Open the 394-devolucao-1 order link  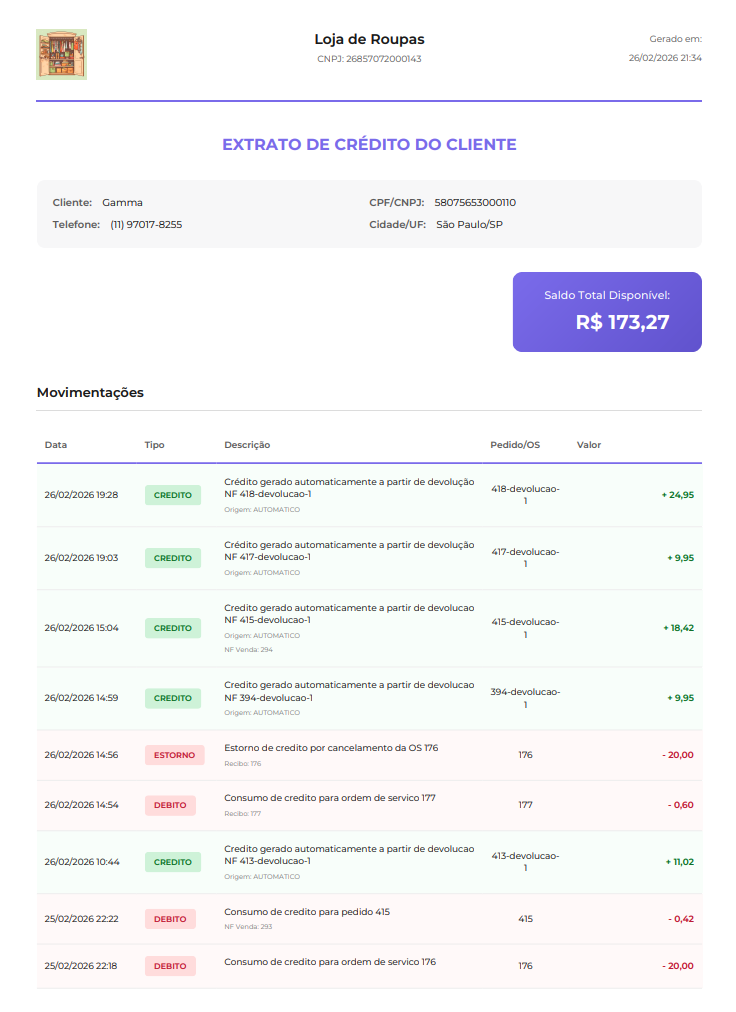click(525, 698)
